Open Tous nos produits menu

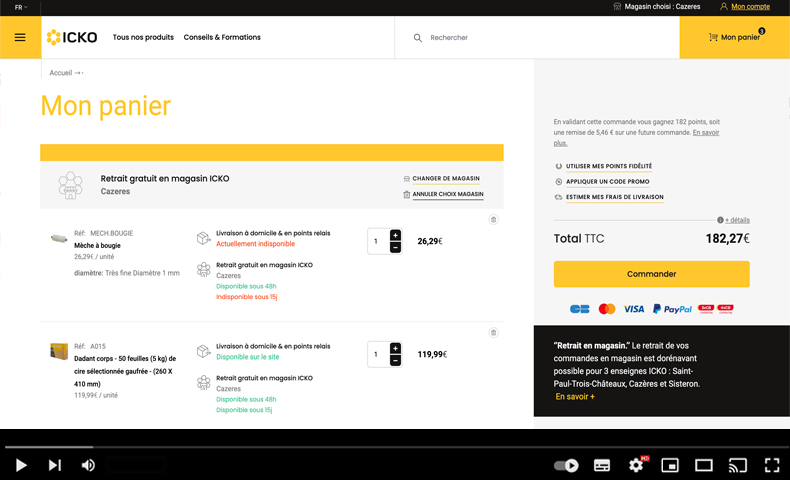pyautogui.click(x=143, y=37)
